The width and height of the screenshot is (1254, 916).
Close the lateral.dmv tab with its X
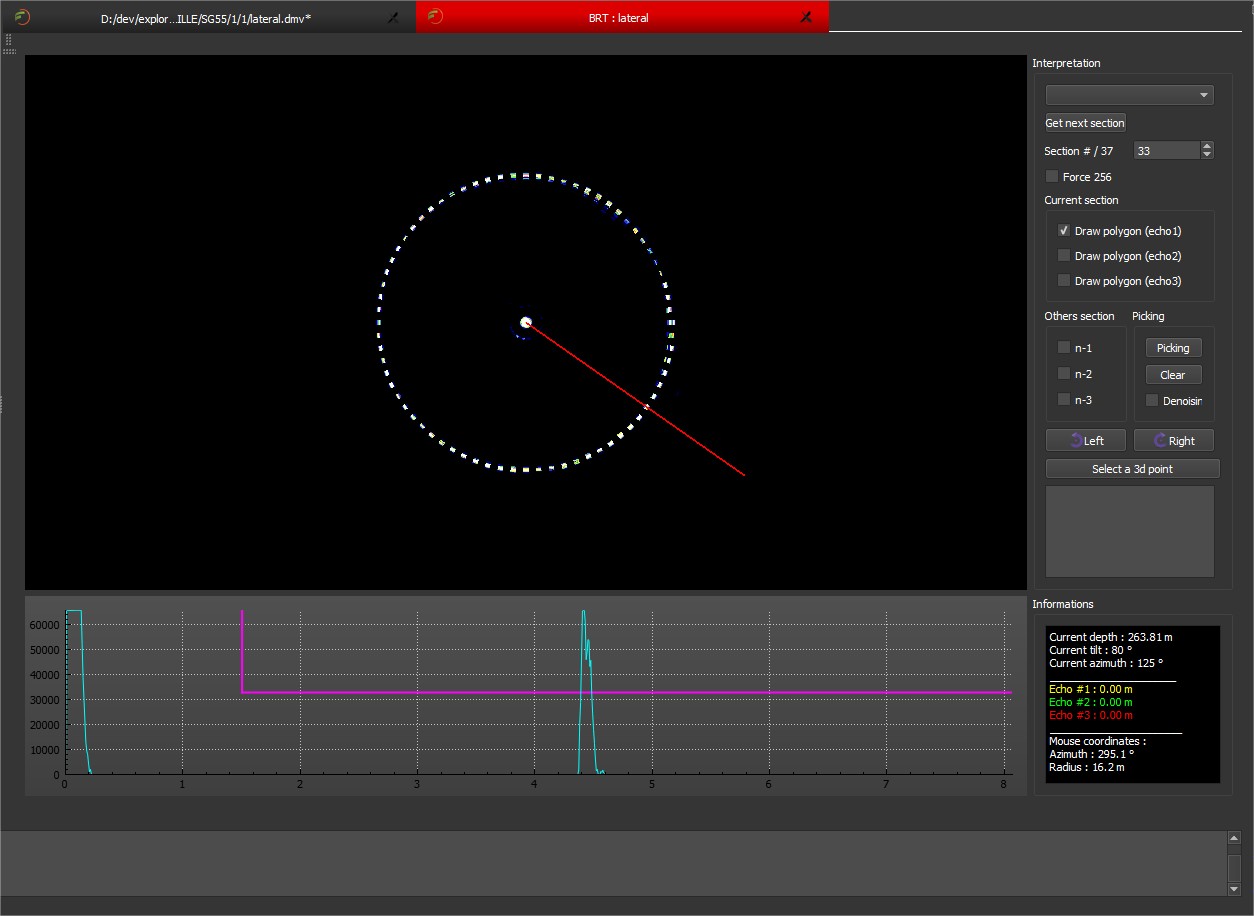tap(392, 17)
